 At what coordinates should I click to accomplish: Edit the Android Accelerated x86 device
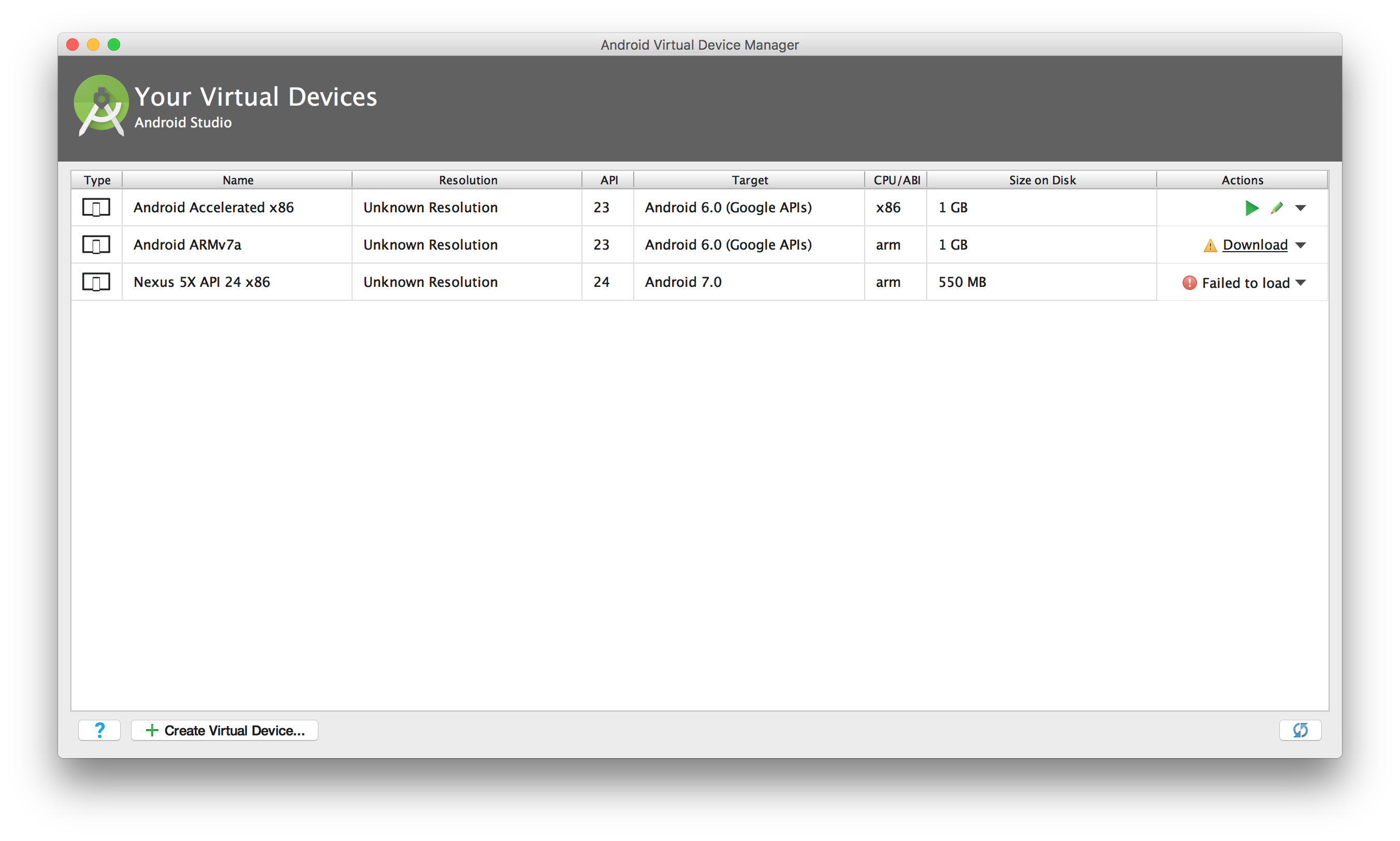(x=1276, y=208)
